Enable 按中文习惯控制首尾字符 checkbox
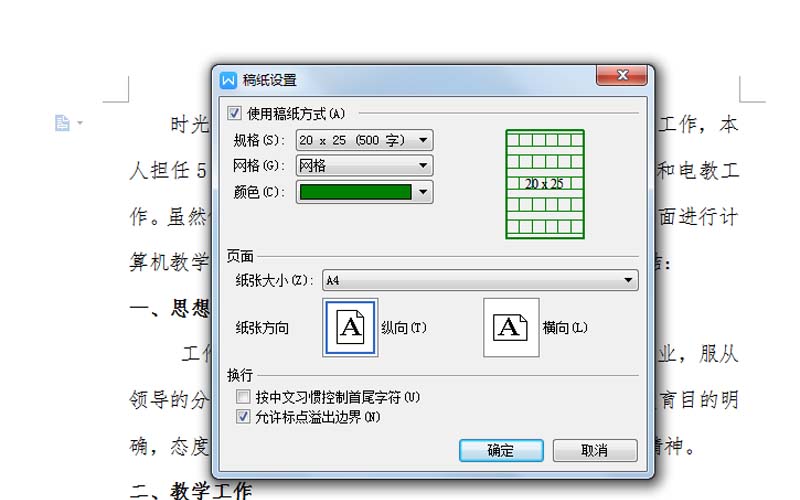800x500 pixels. point(243,396)
